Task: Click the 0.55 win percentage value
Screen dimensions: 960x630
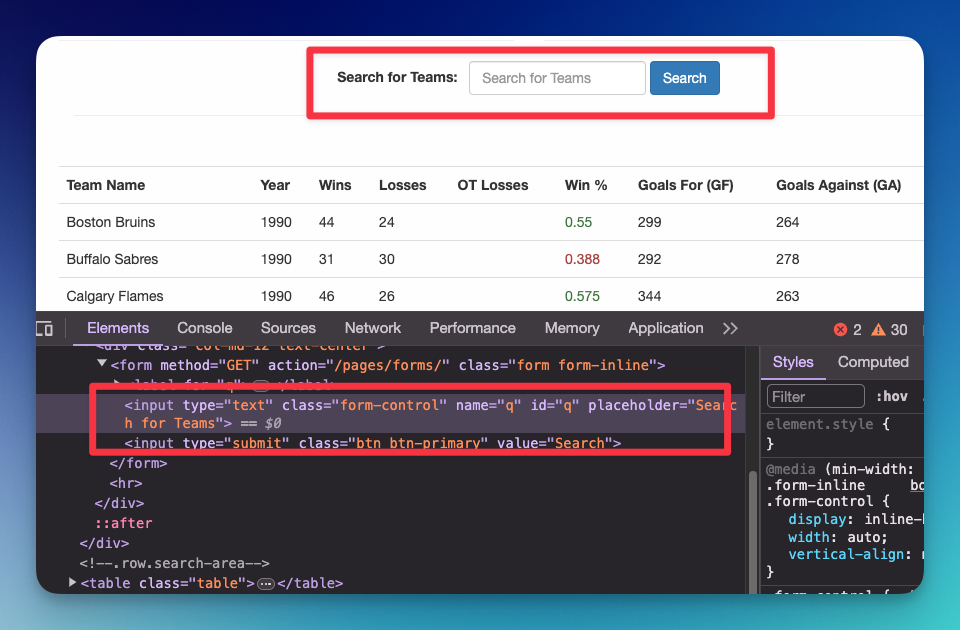Action: [579, 222]
